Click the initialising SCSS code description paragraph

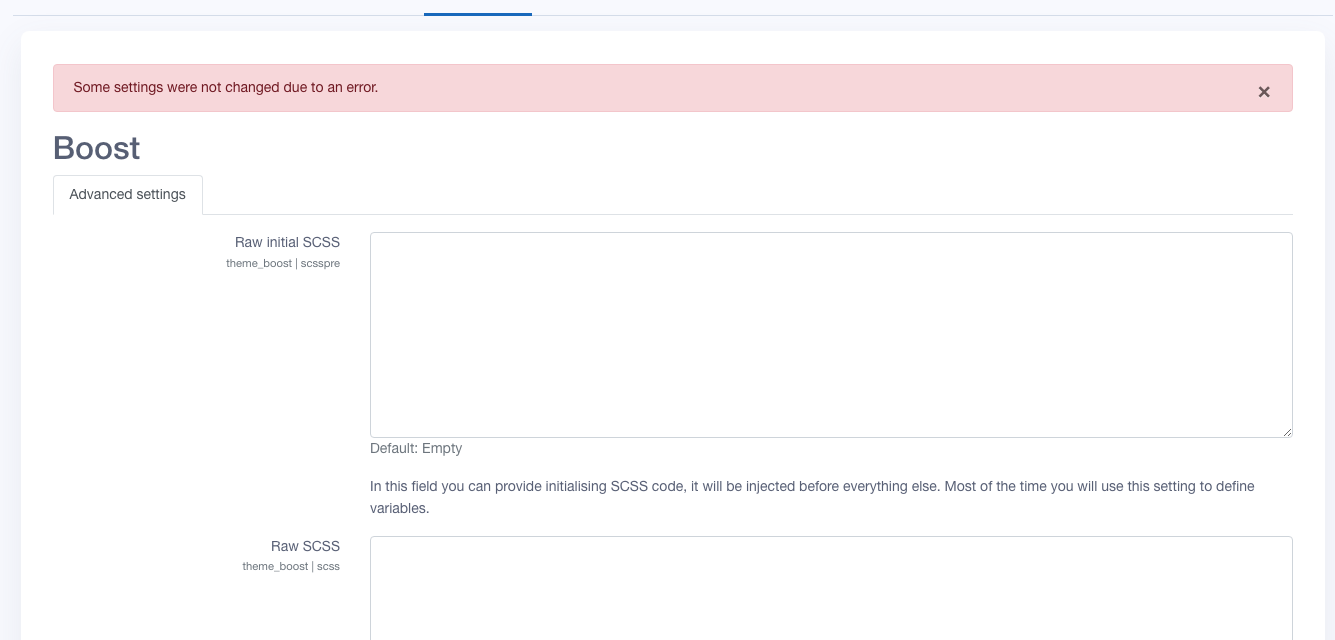point(812,497)
